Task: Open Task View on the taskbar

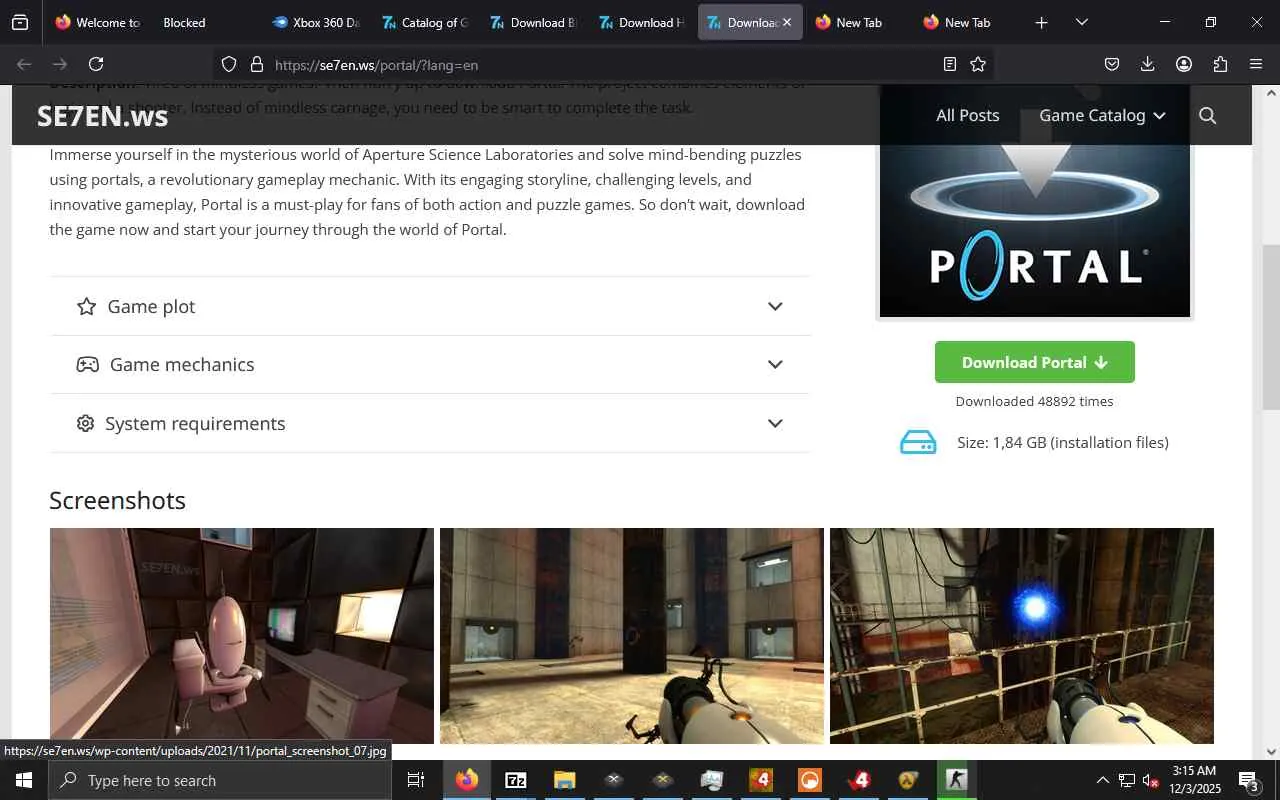Action: pos(416,780)
